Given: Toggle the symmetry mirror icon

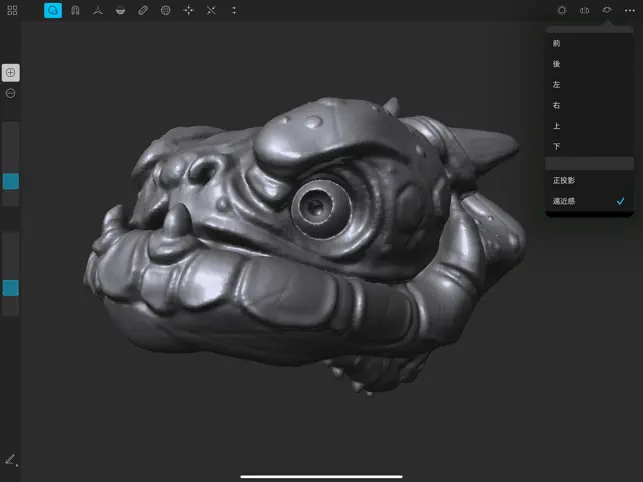Looking at the screenshot, I should [584, 10].
